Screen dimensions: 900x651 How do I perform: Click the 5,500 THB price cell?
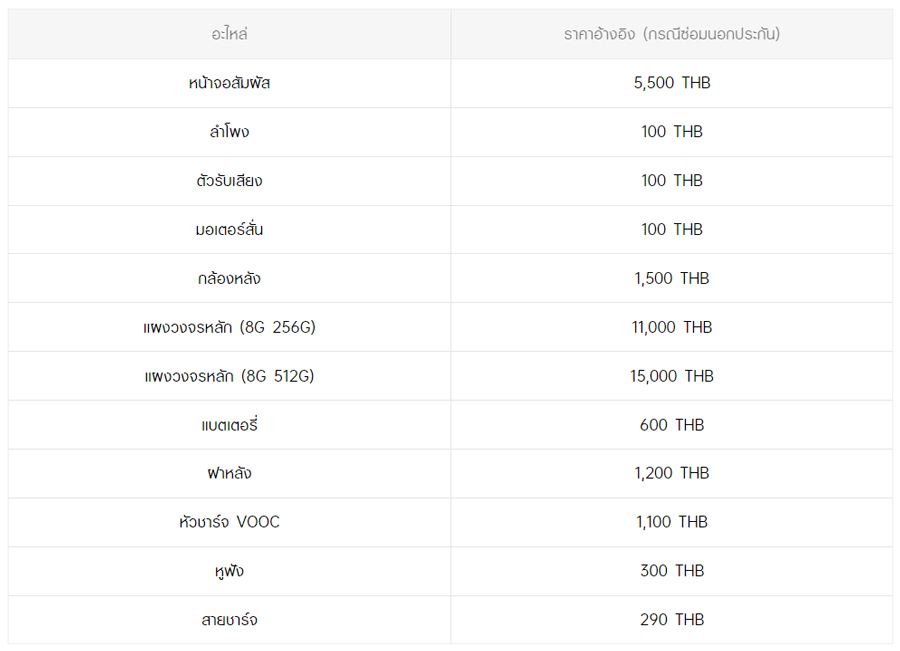(671, 83)
